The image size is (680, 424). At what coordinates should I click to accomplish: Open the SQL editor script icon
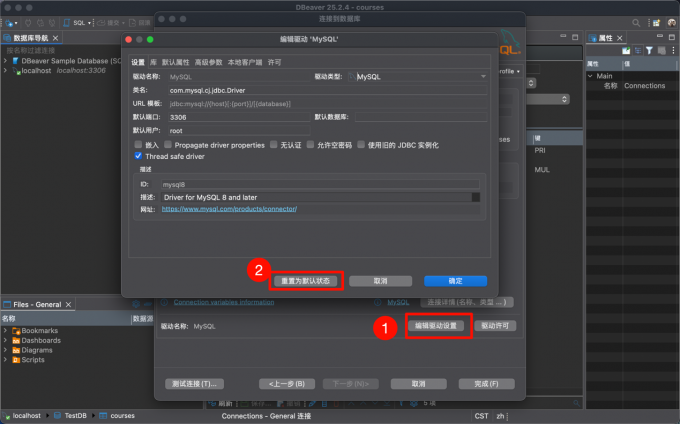click(x=67, y=23)
